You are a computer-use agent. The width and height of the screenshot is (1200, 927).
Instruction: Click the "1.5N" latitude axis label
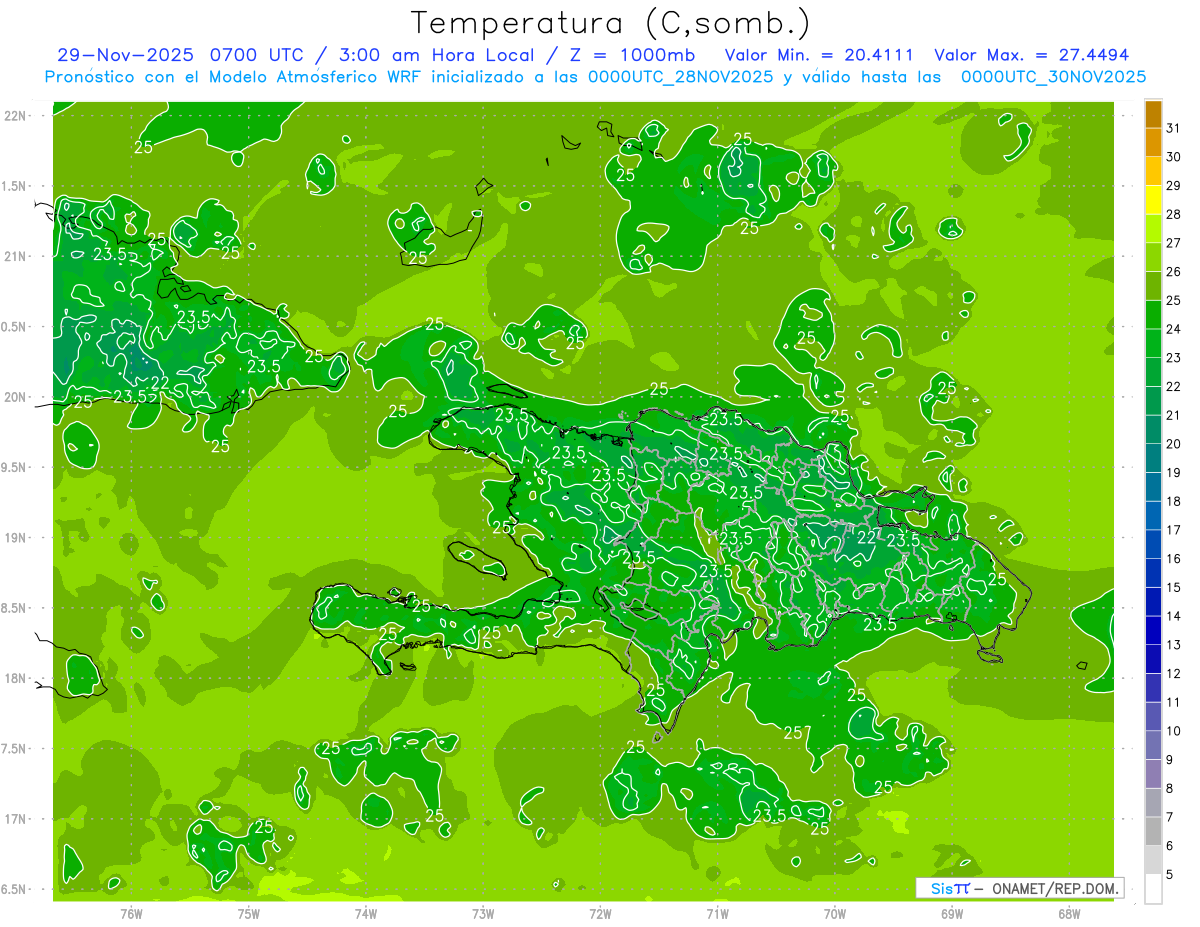pos(15,186)
